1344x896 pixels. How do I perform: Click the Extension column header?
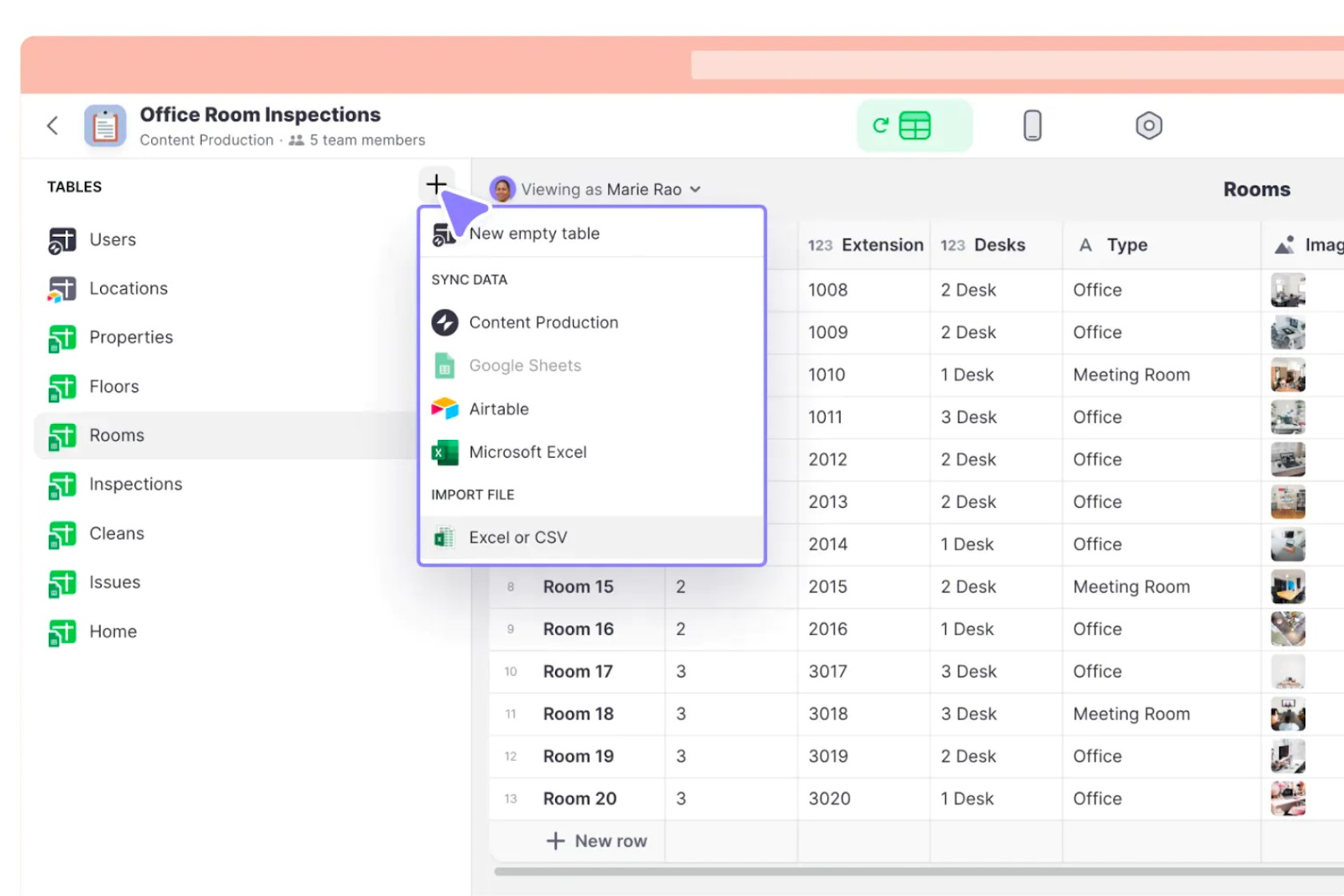tap(864, 245)
